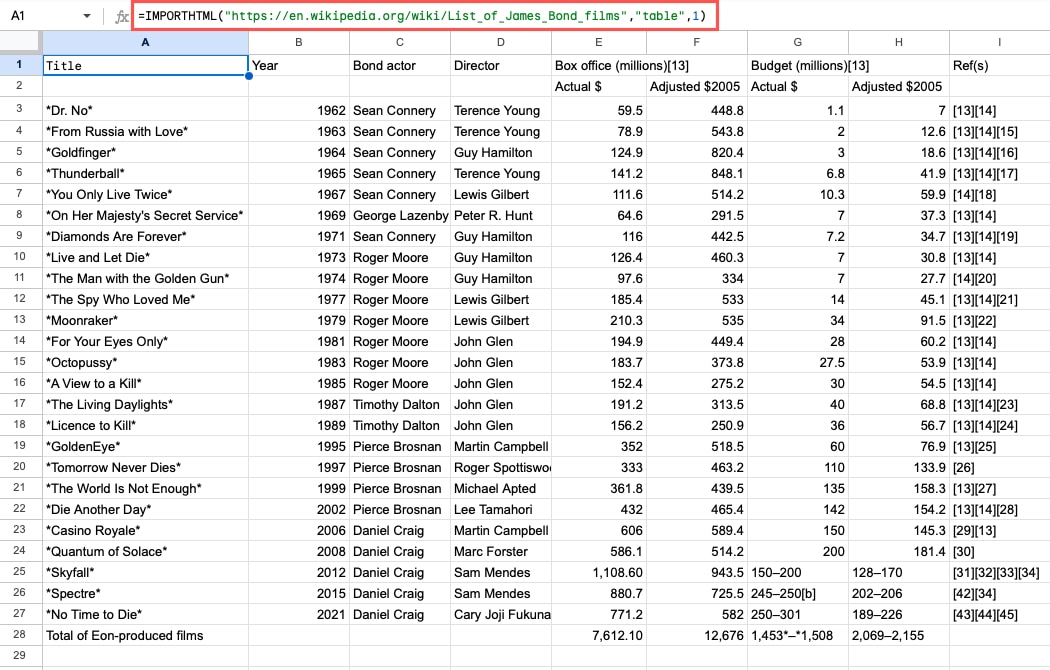Select column E header
This screenshot has width=1050, height=670.
point(598,44)
